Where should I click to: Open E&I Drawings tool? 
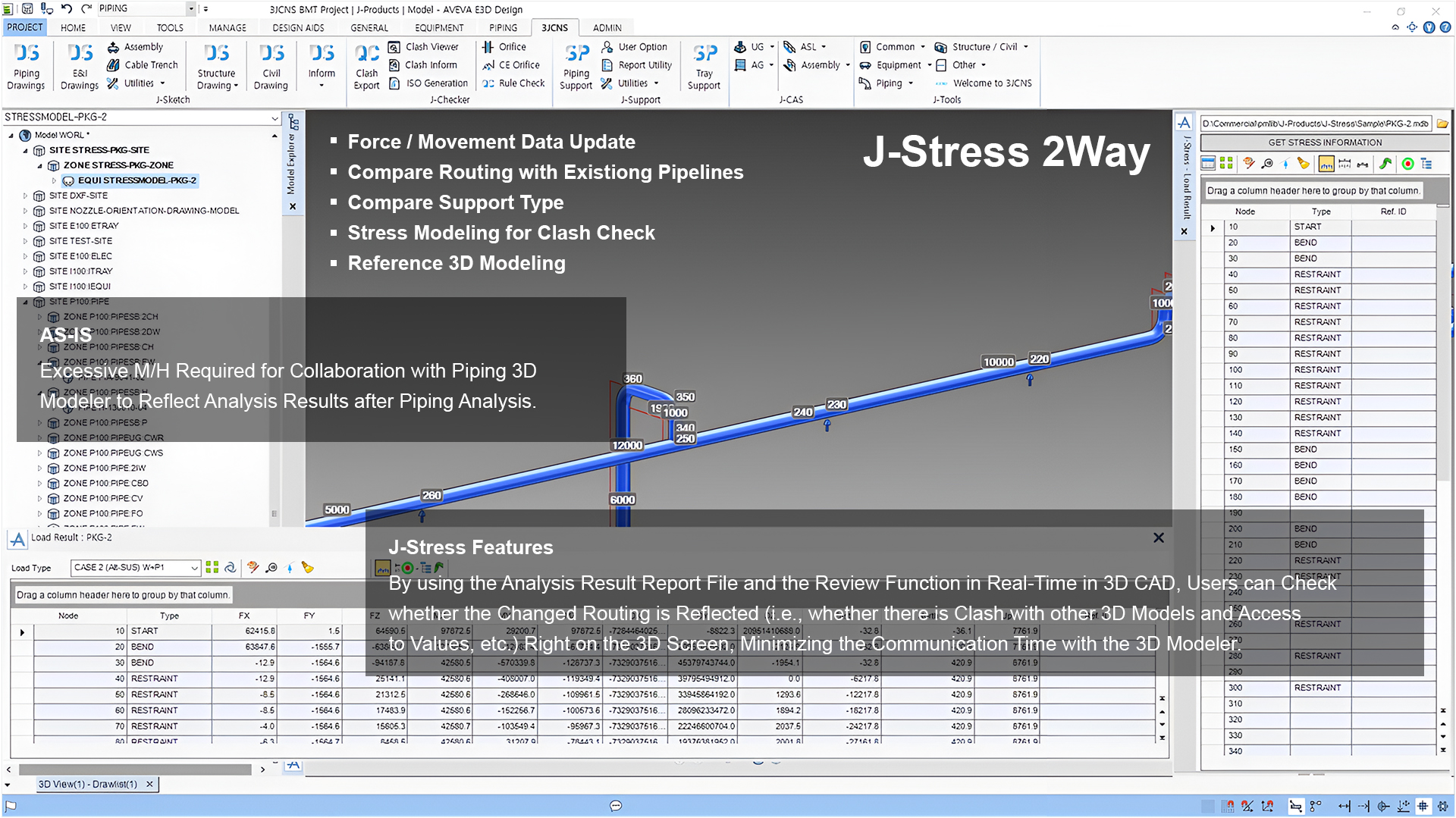pyautogui.click(x=80, y=67)
